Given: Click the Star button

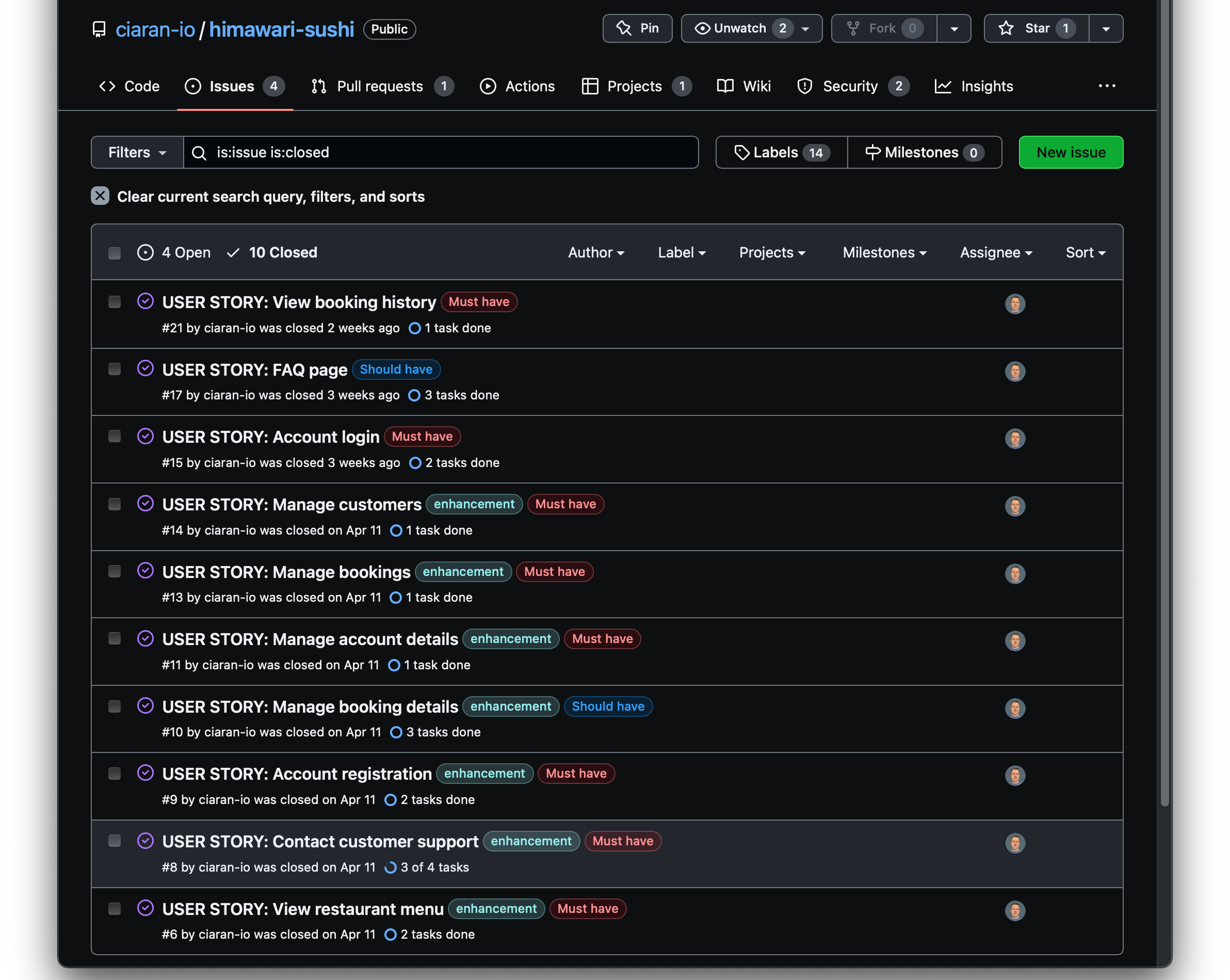Looking at the screenshot, I should pos(1036,28).
